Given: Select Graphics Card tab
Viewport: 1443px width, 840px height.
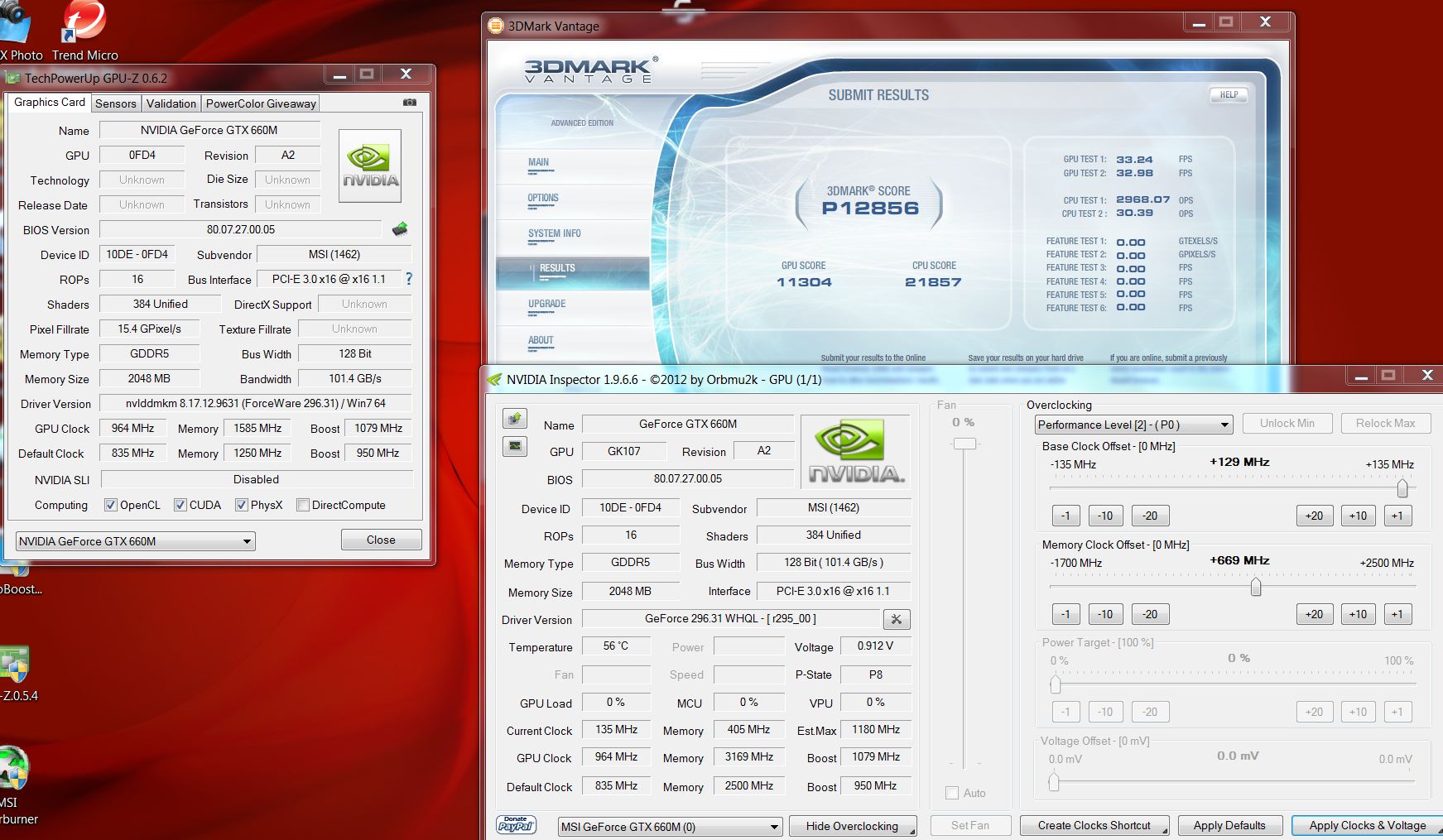Looking at the screenshot, I should [x=50, y=102].
